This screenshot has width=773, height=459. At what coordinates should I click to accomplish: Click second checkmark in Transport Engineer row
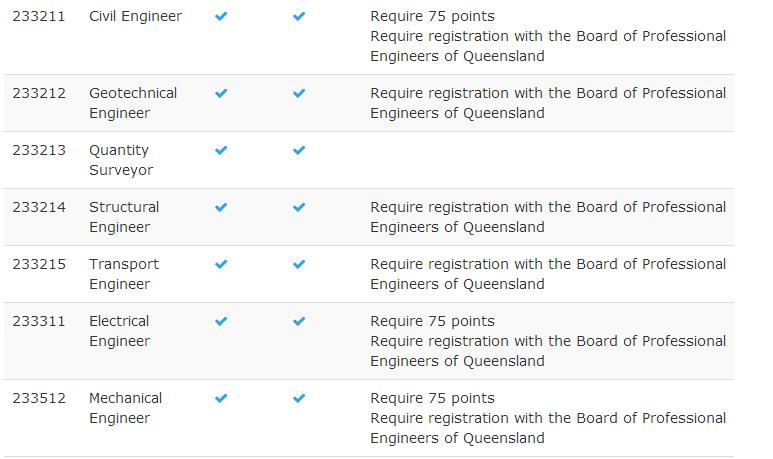point(299,265)
